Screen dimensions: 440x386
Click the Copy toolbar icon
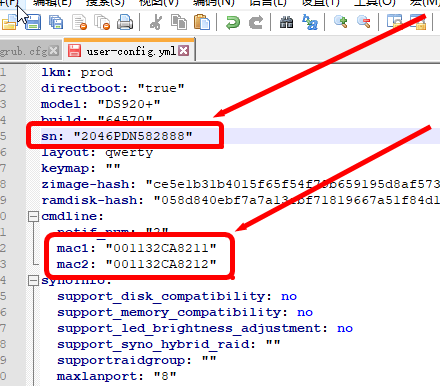tap(179, 22)
